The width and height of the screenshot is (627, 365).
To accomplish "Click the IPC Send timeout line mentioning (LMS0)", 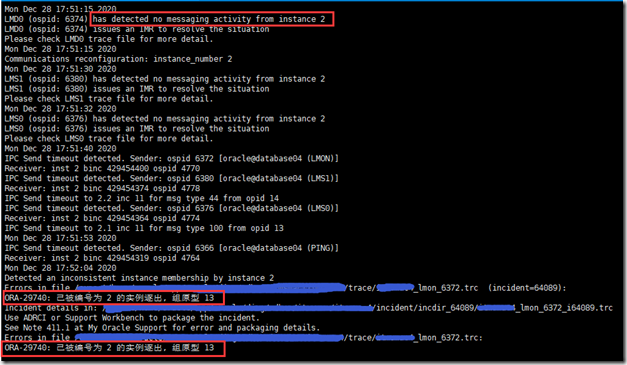I will tap(172, 208).
